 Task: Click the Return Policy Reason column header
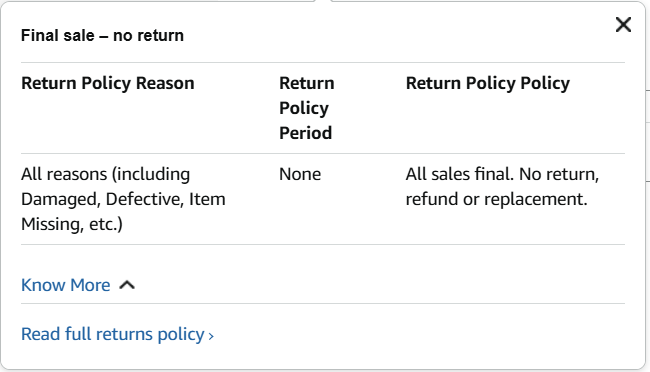click(x=108, y=83)
